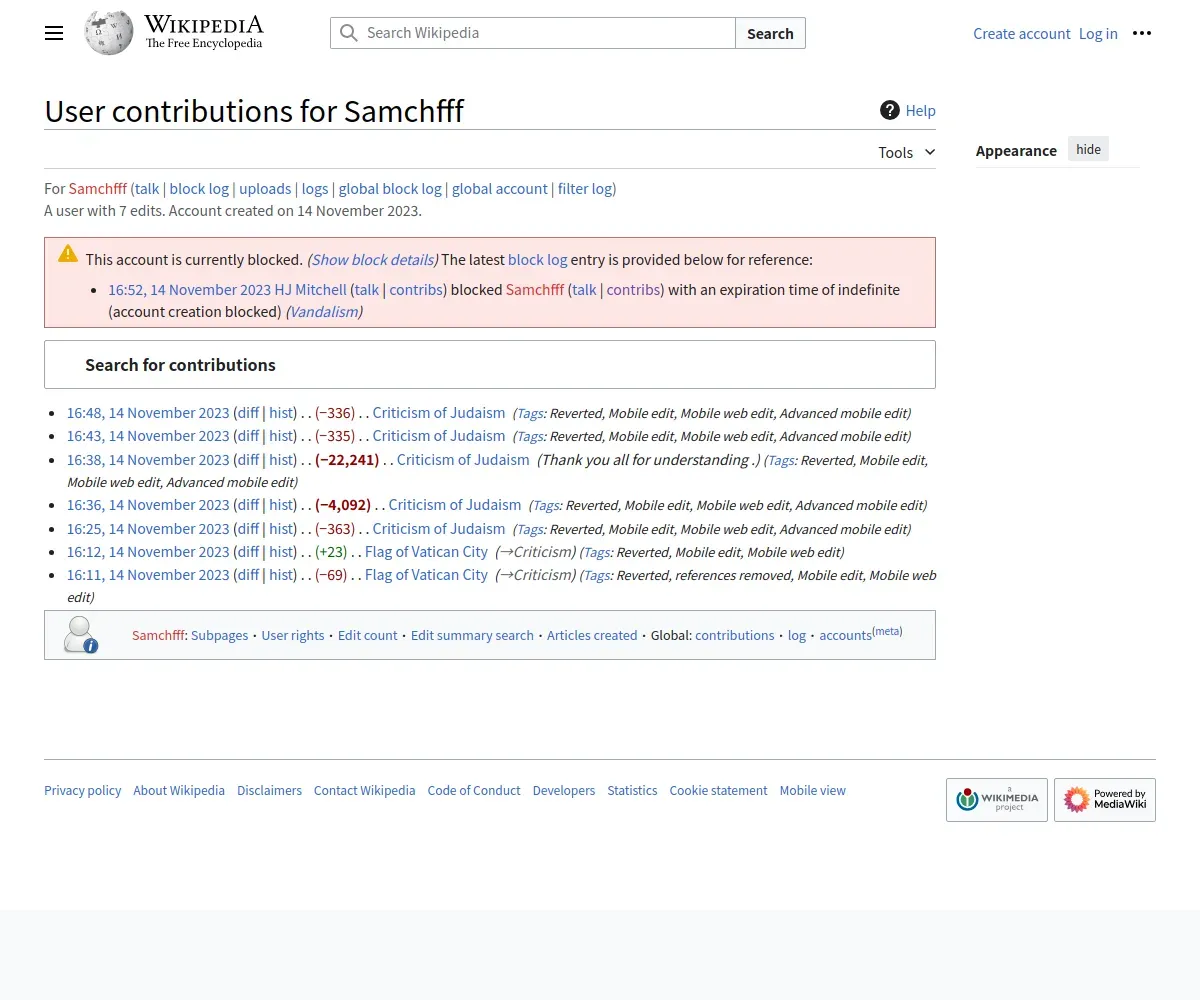This screenshot has width=1200, height=1000.
Task: Expand the Tools dropdown menu
Action: pos(907,152)
